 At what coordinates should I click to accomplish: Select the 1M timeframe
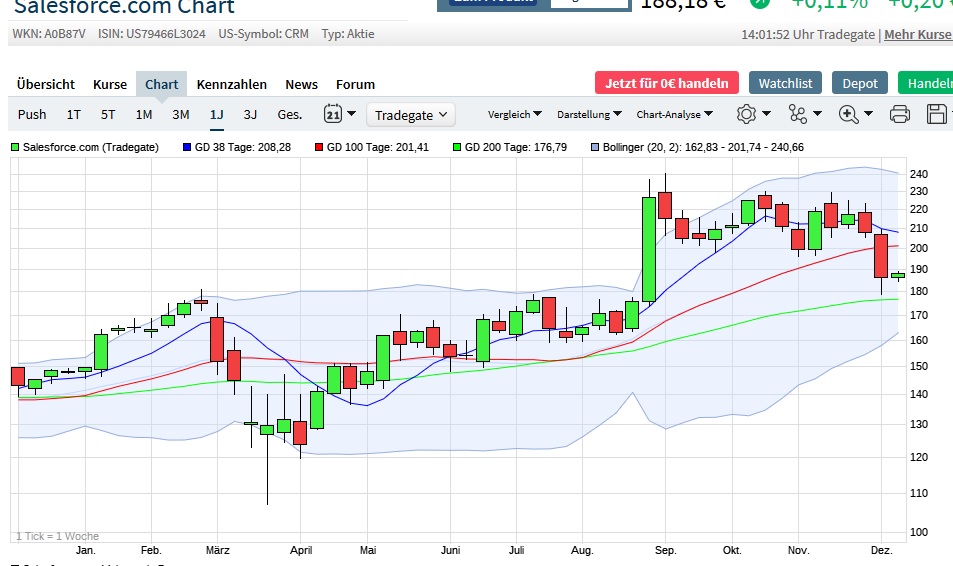pos(144,114)
